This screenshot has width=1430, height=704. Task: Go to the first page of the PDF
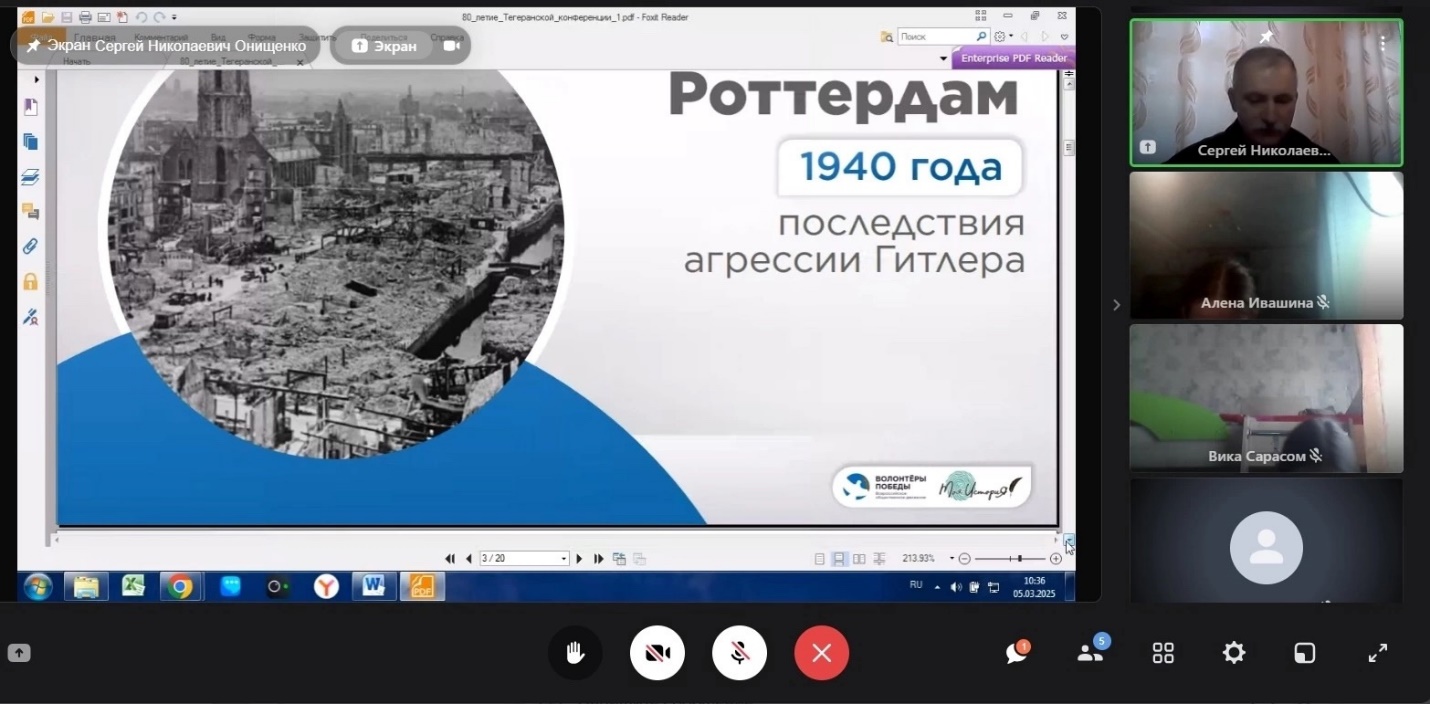[x=450, y=559]
